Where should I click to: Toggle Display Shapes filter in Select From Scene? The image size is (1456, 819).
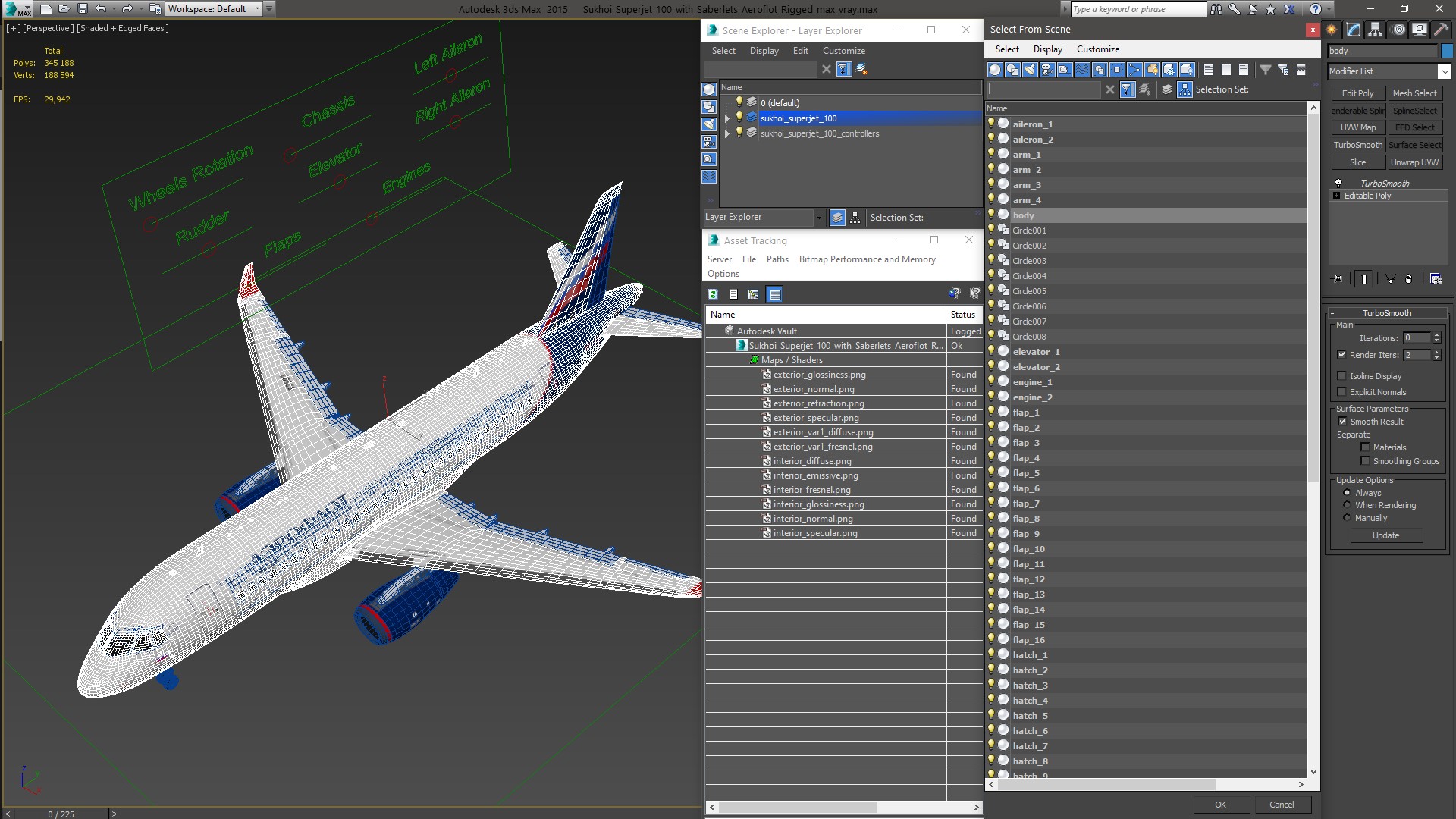[1012, 70]
